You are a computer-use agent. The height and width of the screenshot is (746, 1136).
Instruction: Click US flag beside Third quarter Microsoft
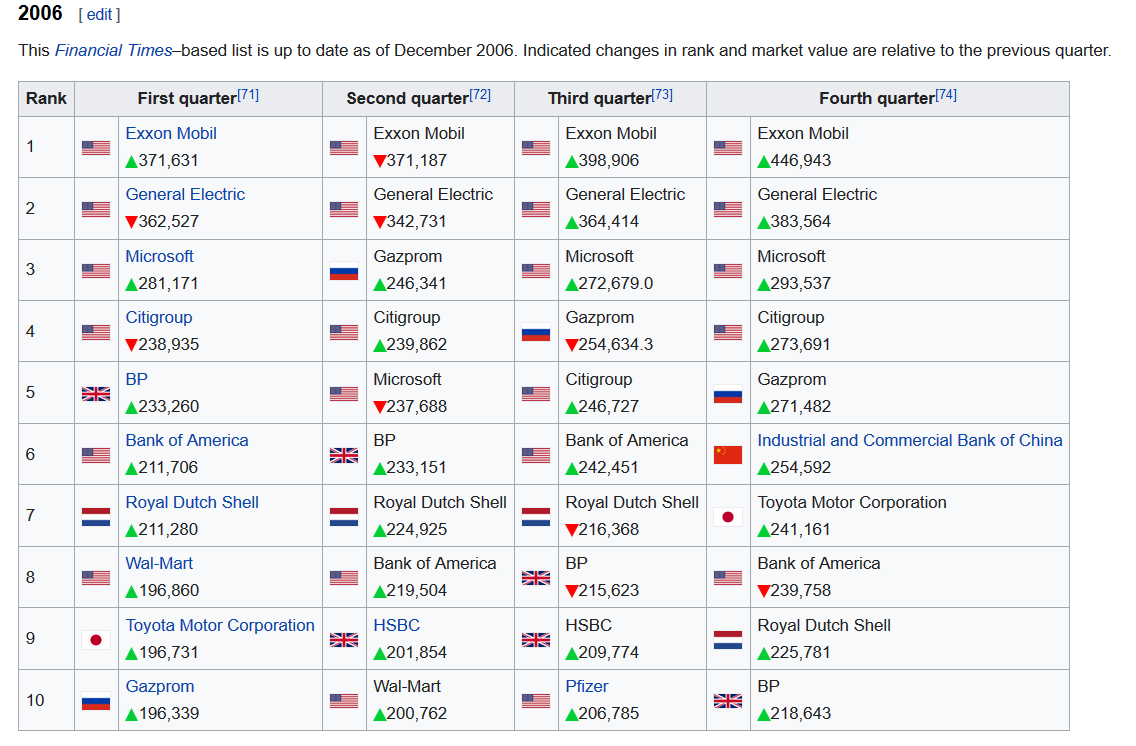click(535, 271)
